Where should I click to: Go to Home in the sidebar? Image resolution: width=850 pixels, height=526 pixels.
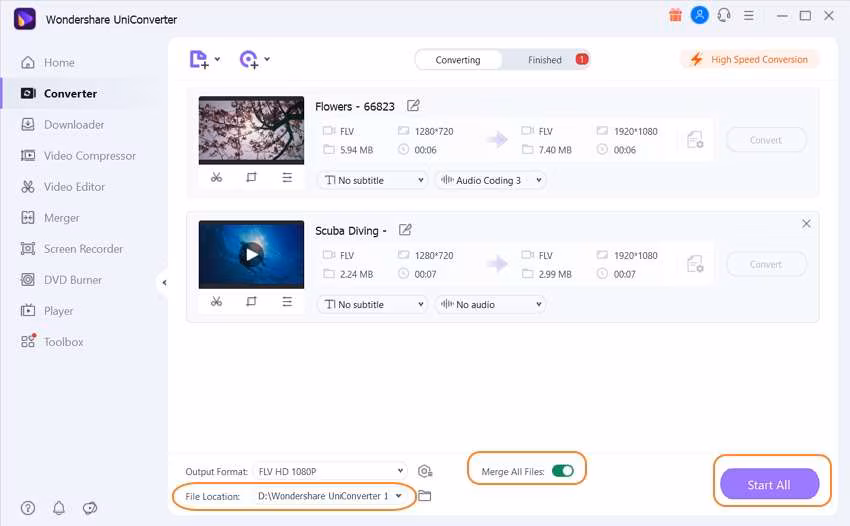[59, 62]
